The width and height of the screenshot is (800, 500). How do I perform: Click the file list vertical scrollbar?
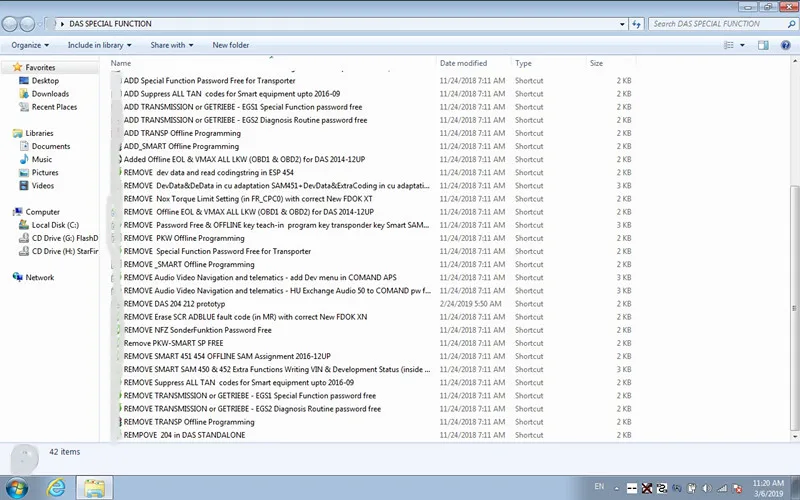pyautogui.click(x=794, y=308)
